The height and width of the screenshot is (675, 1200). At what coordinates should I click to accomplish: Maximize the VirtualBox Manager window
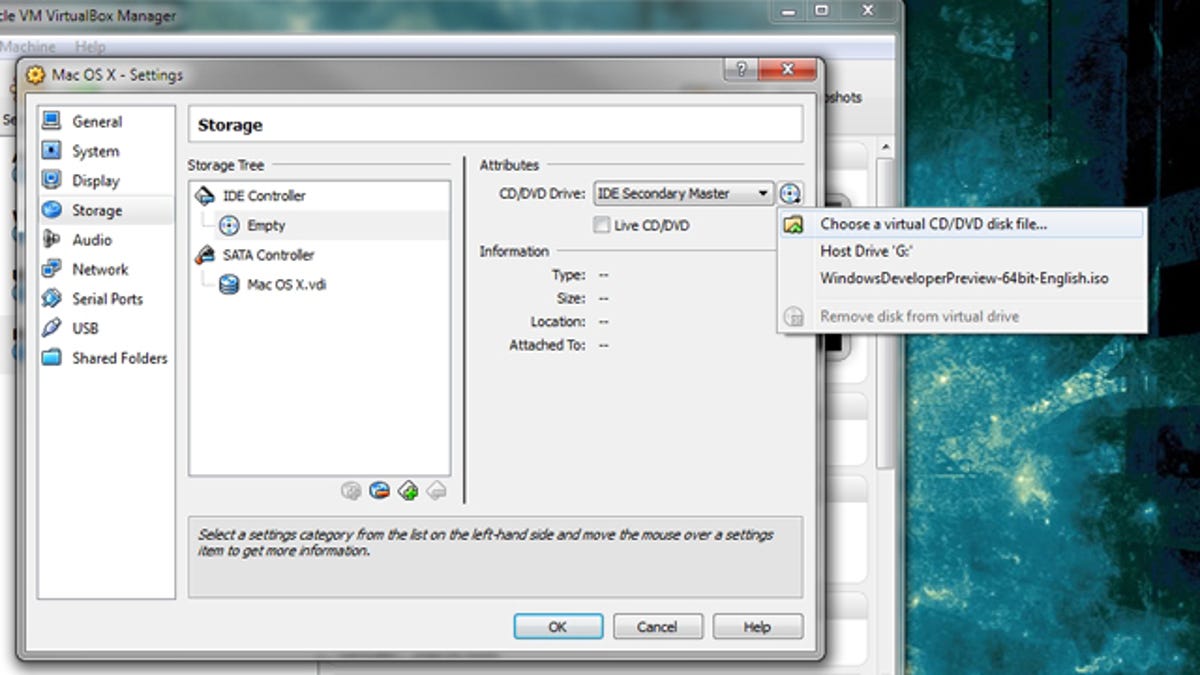click(x=822, y=10)
